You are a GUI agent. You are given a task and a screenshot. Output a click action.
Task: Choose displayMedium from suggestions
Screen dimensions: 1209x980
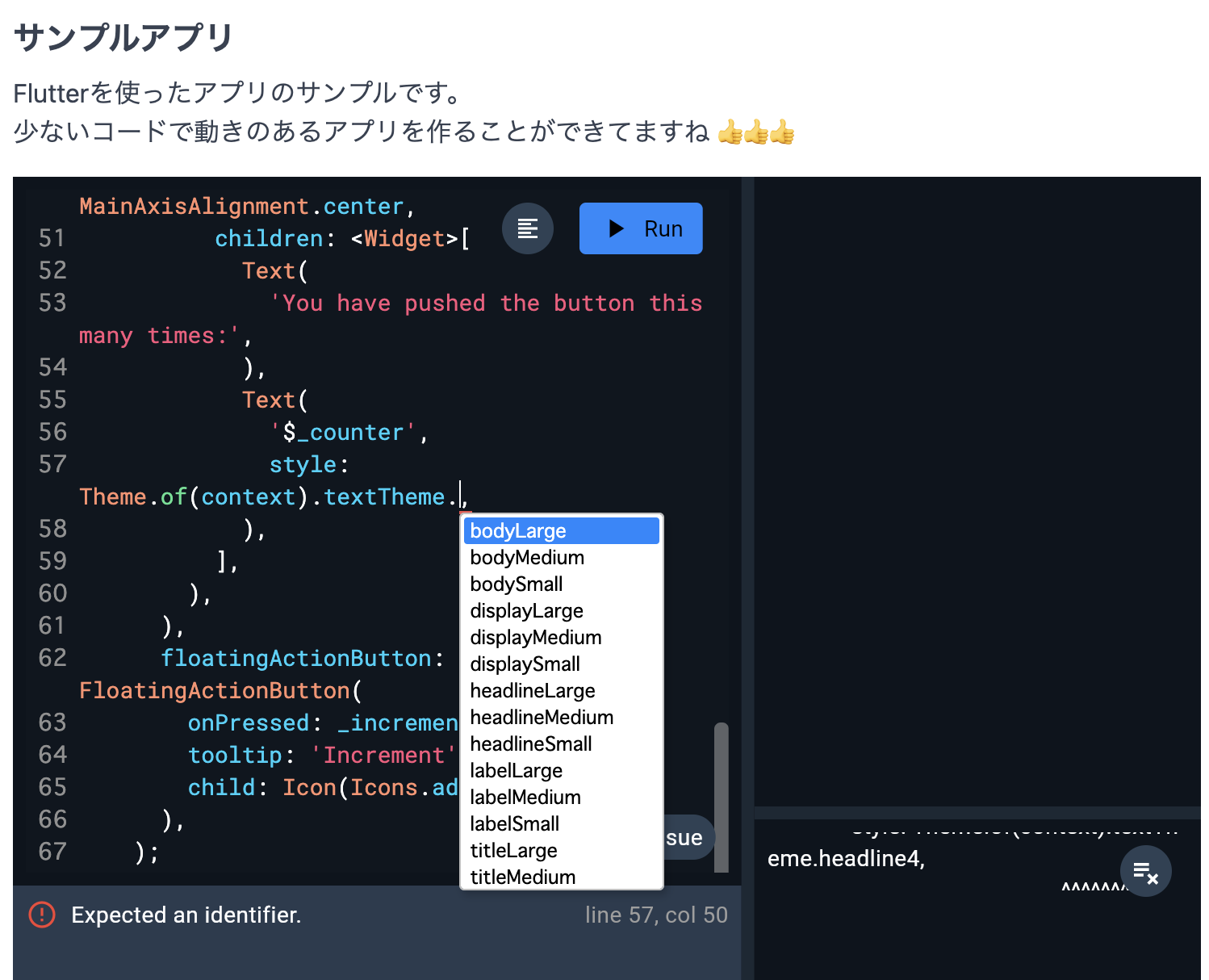tap(562, 638)
